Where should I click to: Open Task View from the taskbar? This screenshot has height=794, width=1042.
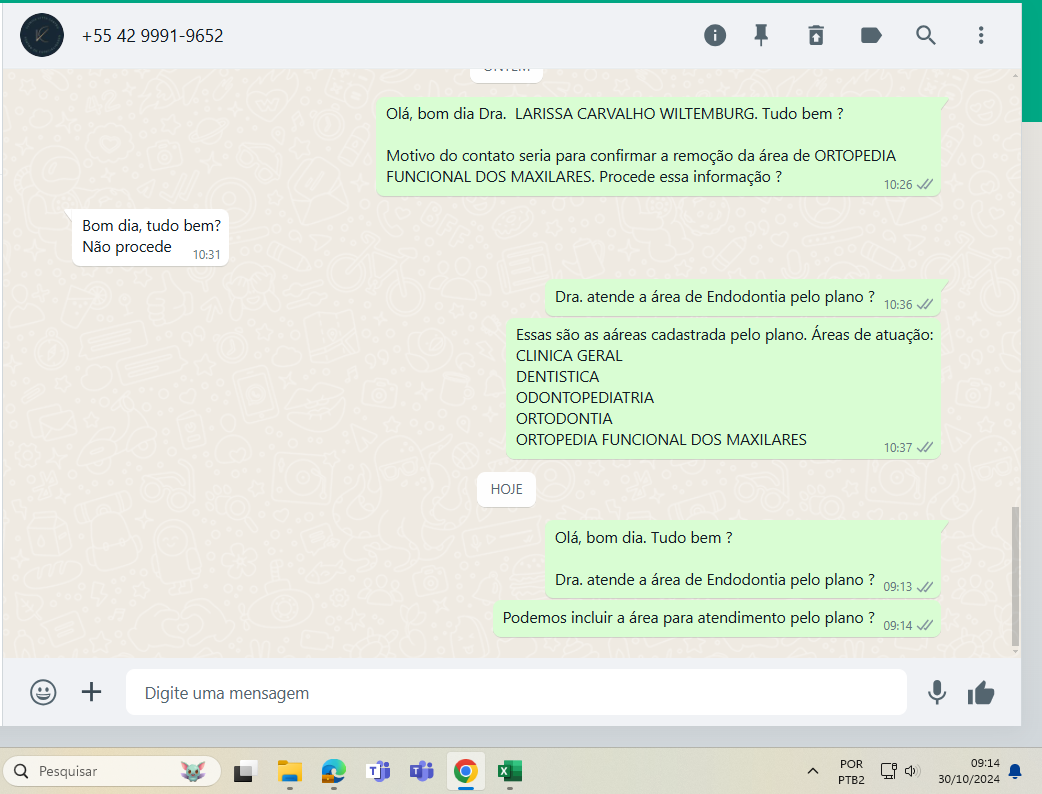click(x=245, y=771)
